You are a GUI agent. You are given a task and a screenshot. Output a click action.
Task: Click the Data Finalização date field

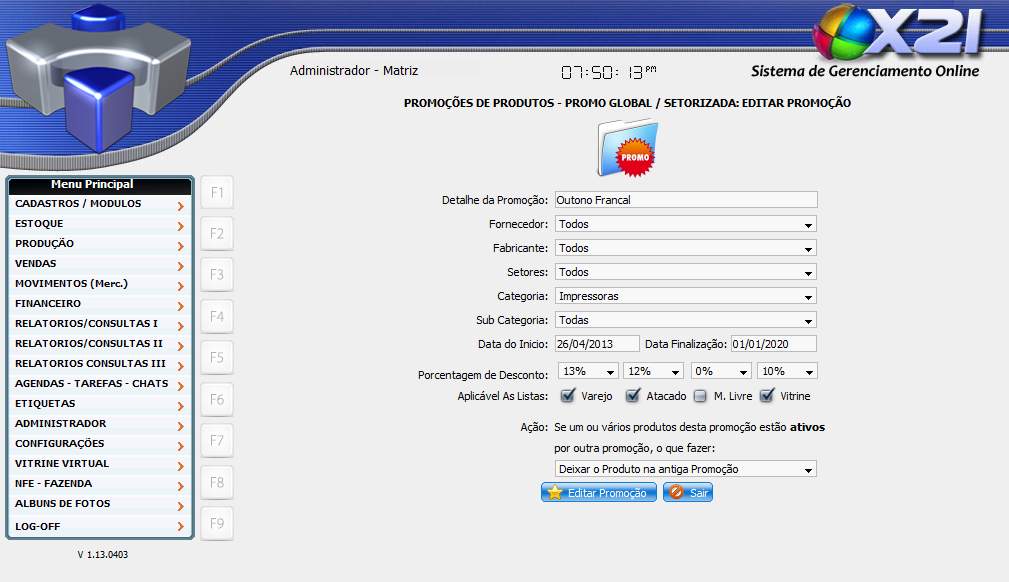coord(773,344)
